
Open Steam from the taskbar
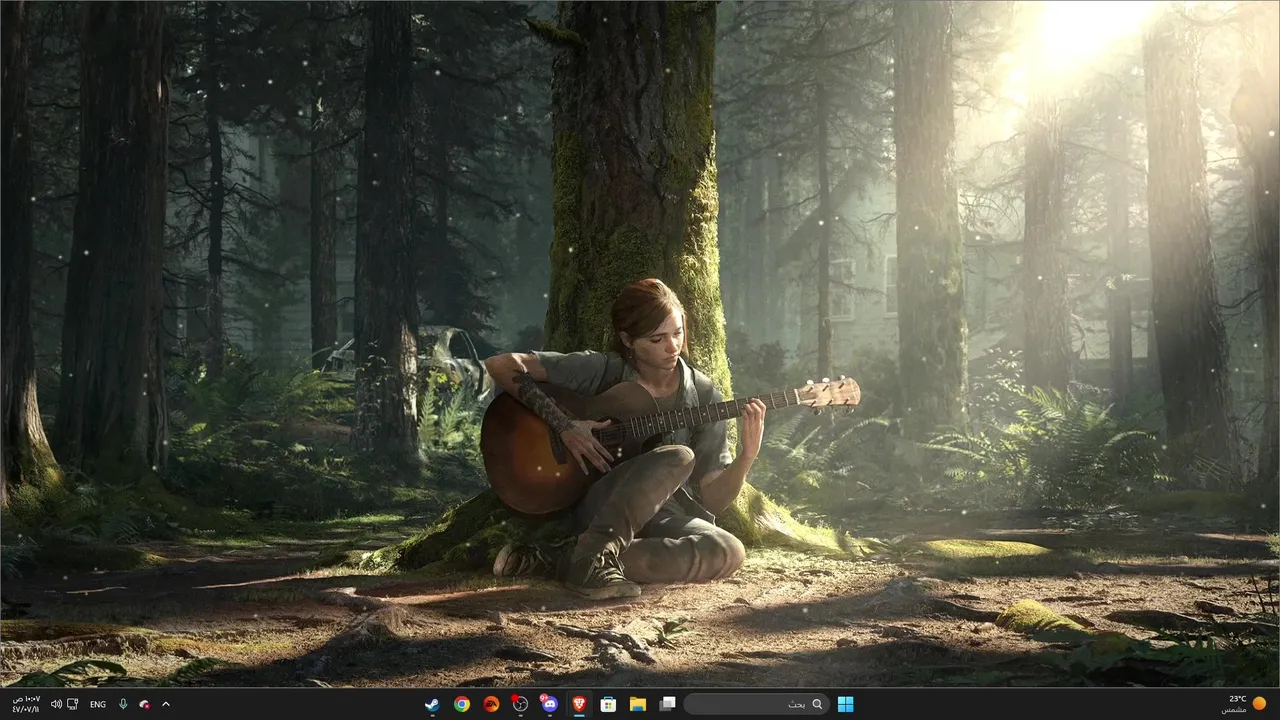coord(431,704)
